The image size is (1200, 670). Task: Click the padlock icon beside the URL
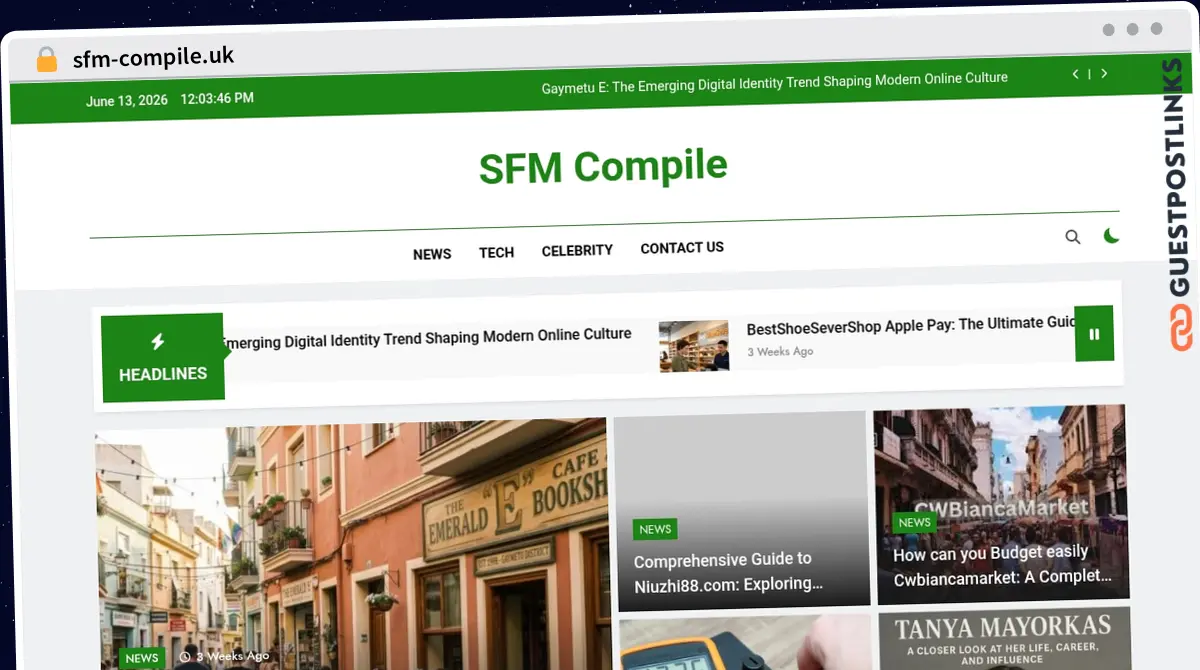coord(47,60)
